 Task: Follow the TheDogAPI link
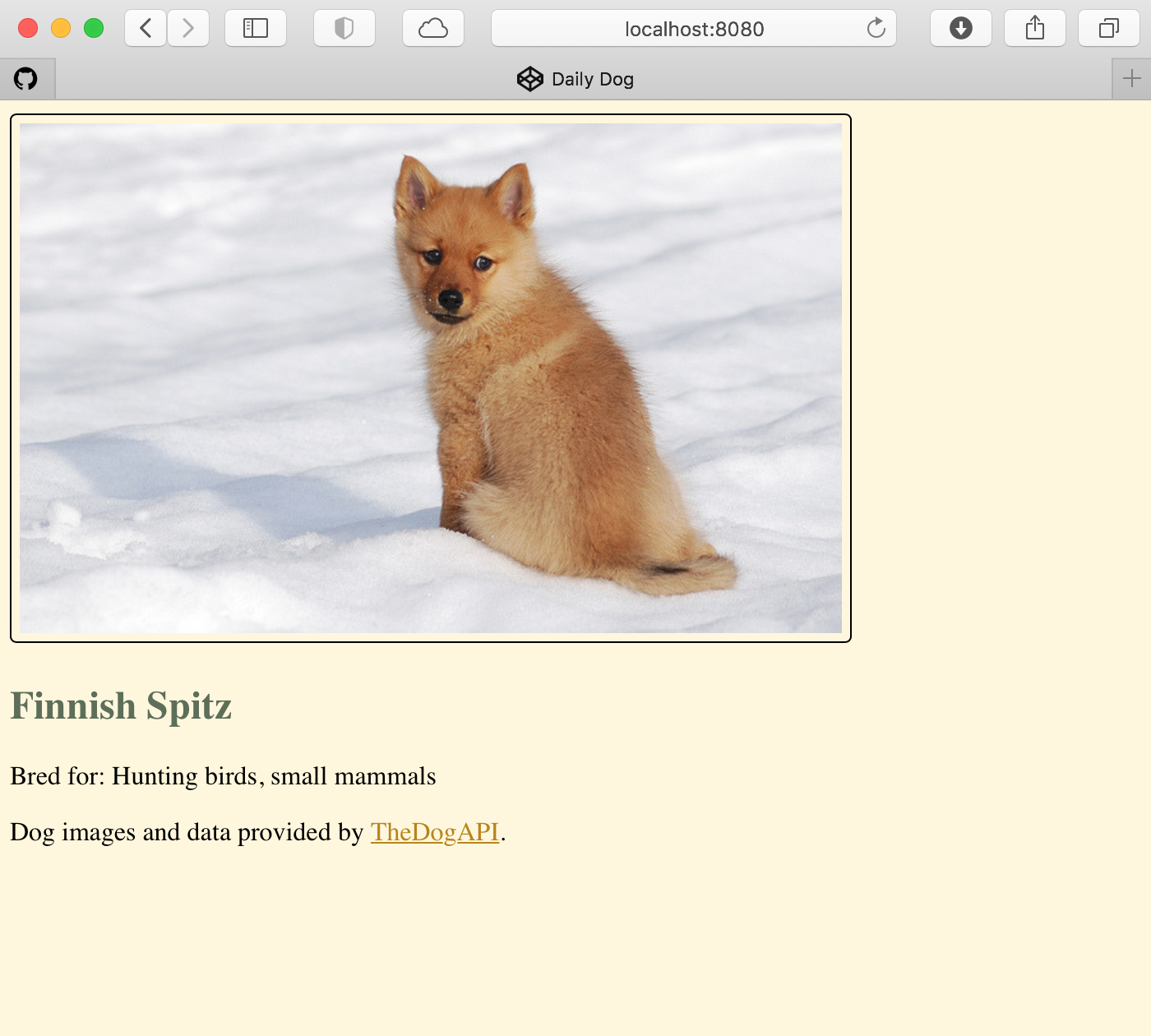click(x=435, y=832)
